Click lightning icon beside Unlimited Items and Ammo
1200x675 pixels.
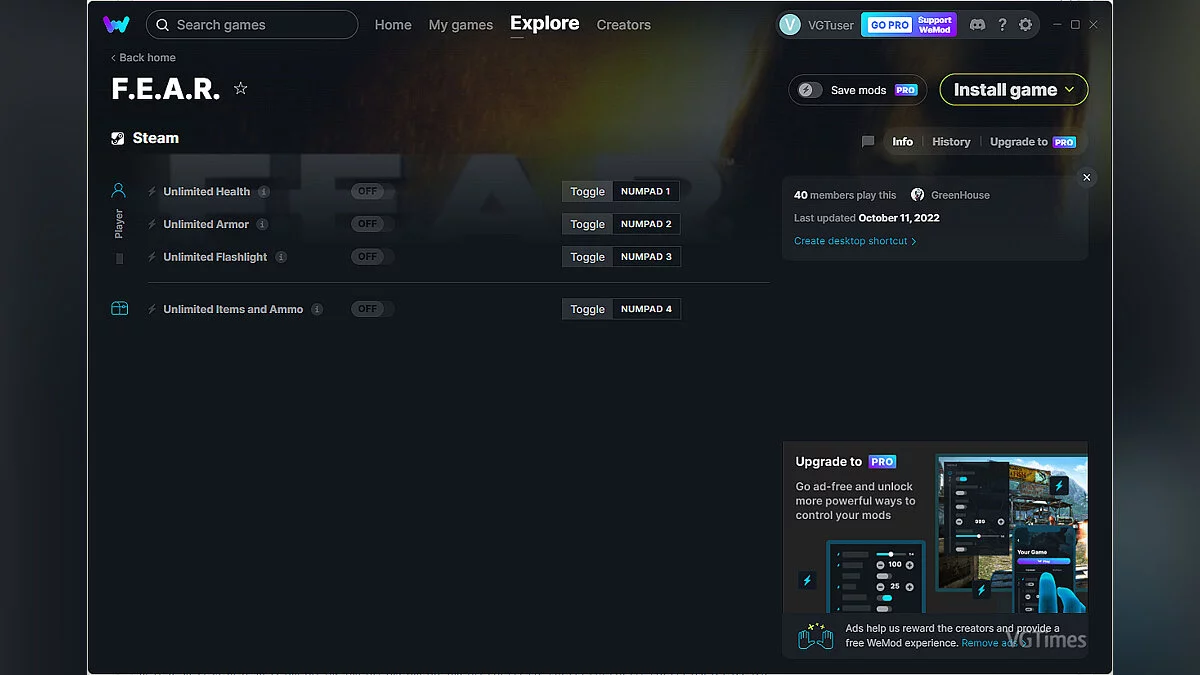(152, 309)
